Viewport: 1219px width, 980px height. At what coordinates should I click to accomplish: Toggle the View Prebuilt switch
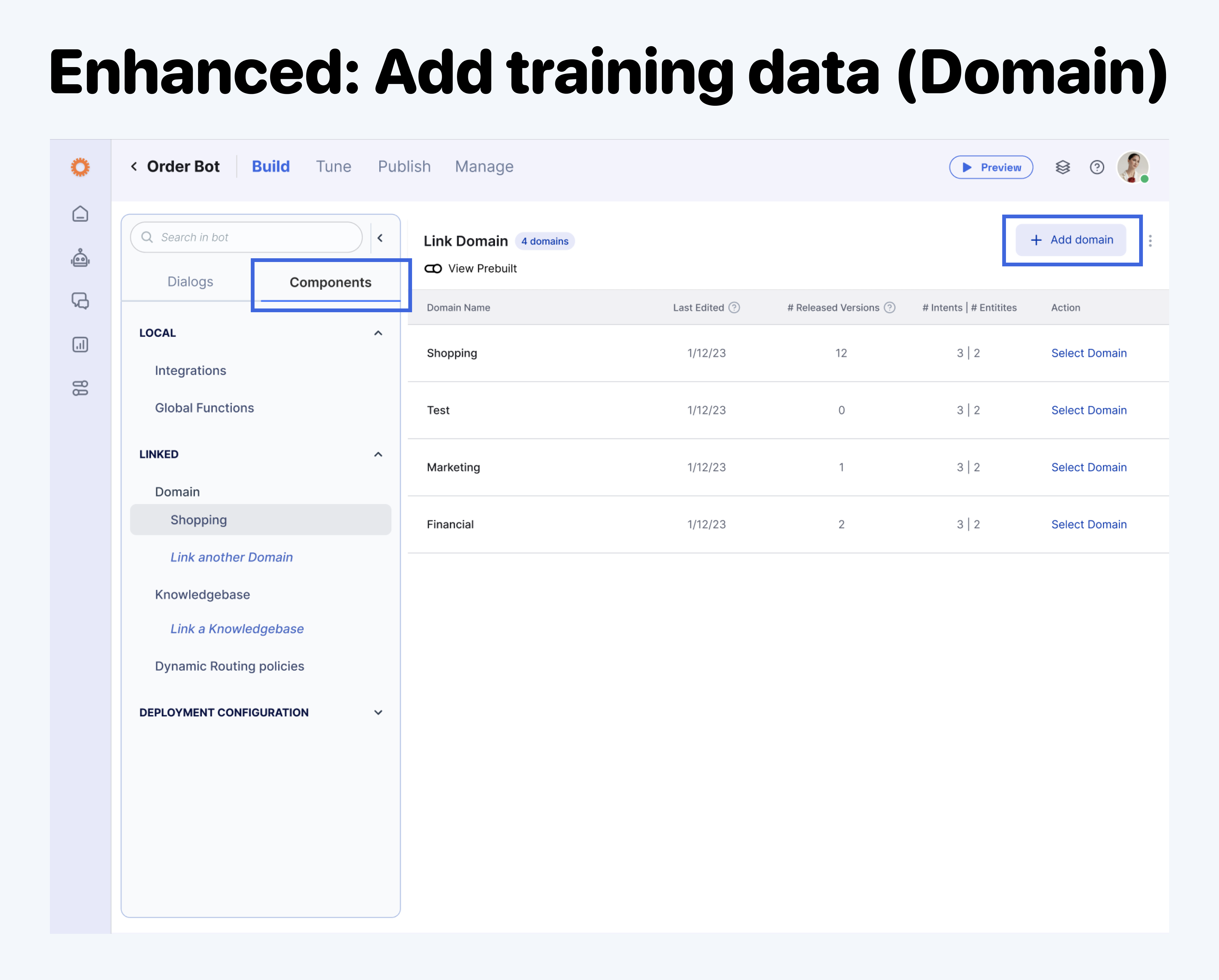pos(433,269)
